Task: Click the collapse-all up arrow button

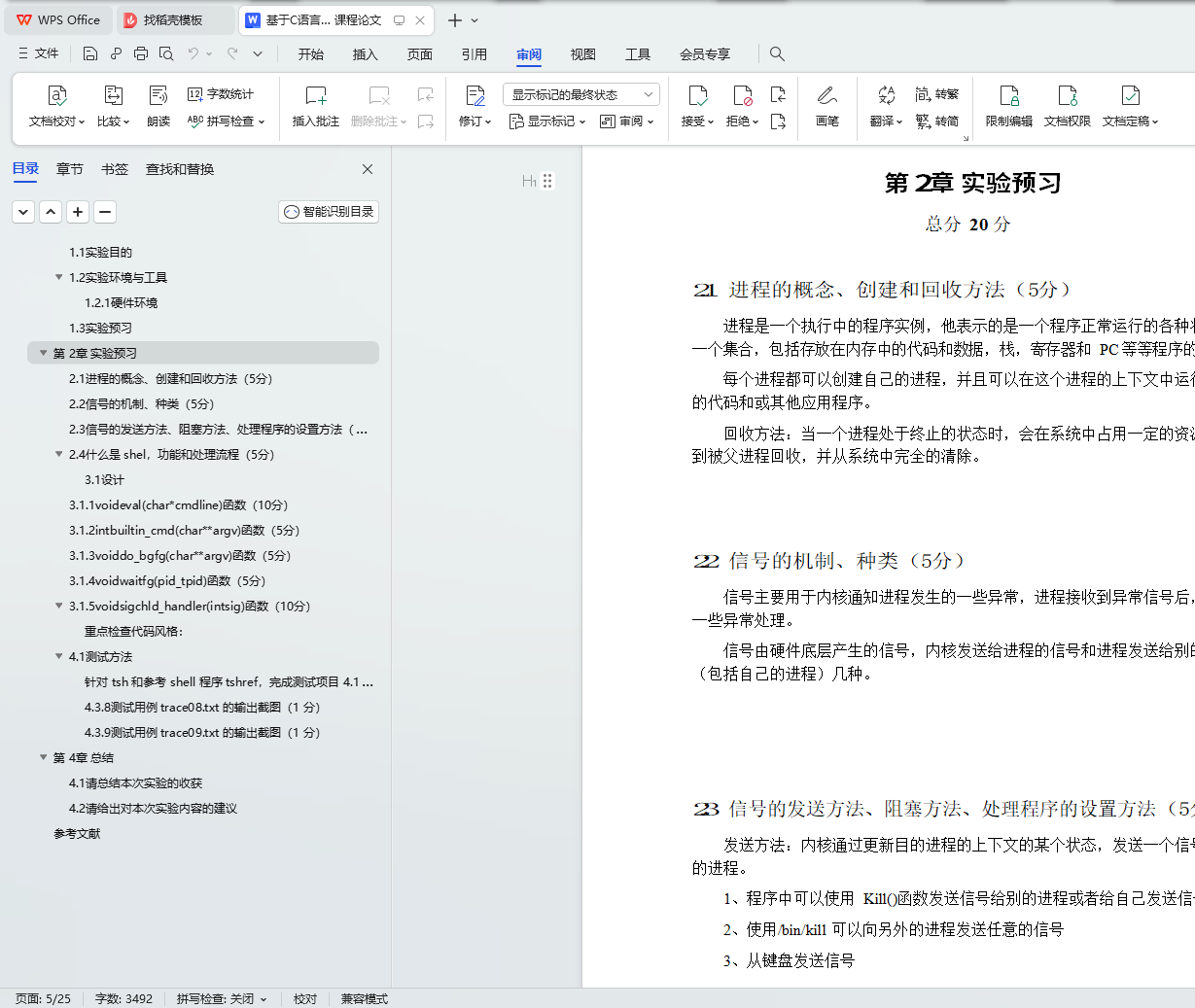Action: coord(51,211)
